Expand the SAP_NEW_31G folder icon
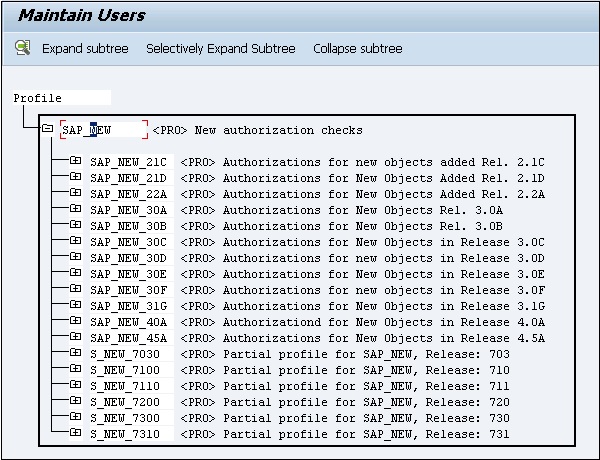This screenshot has height=460, width=600. (x=76, y=305)
